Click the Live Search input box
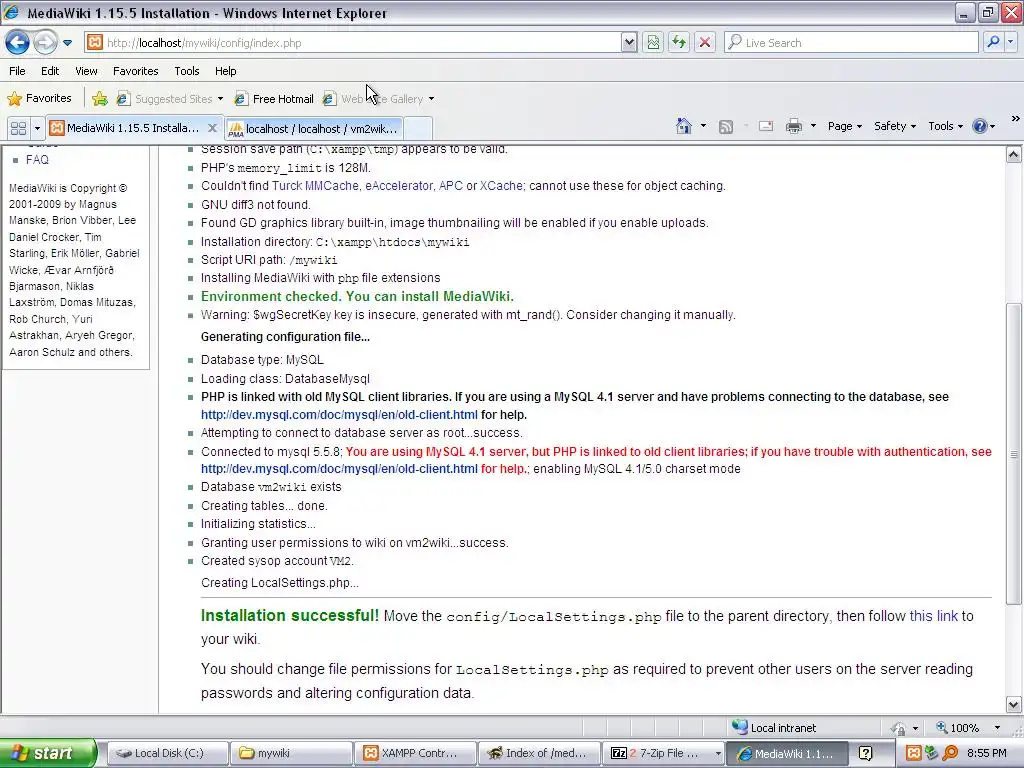The width and height of the screenshot is (1024, 768). point(851,43)
